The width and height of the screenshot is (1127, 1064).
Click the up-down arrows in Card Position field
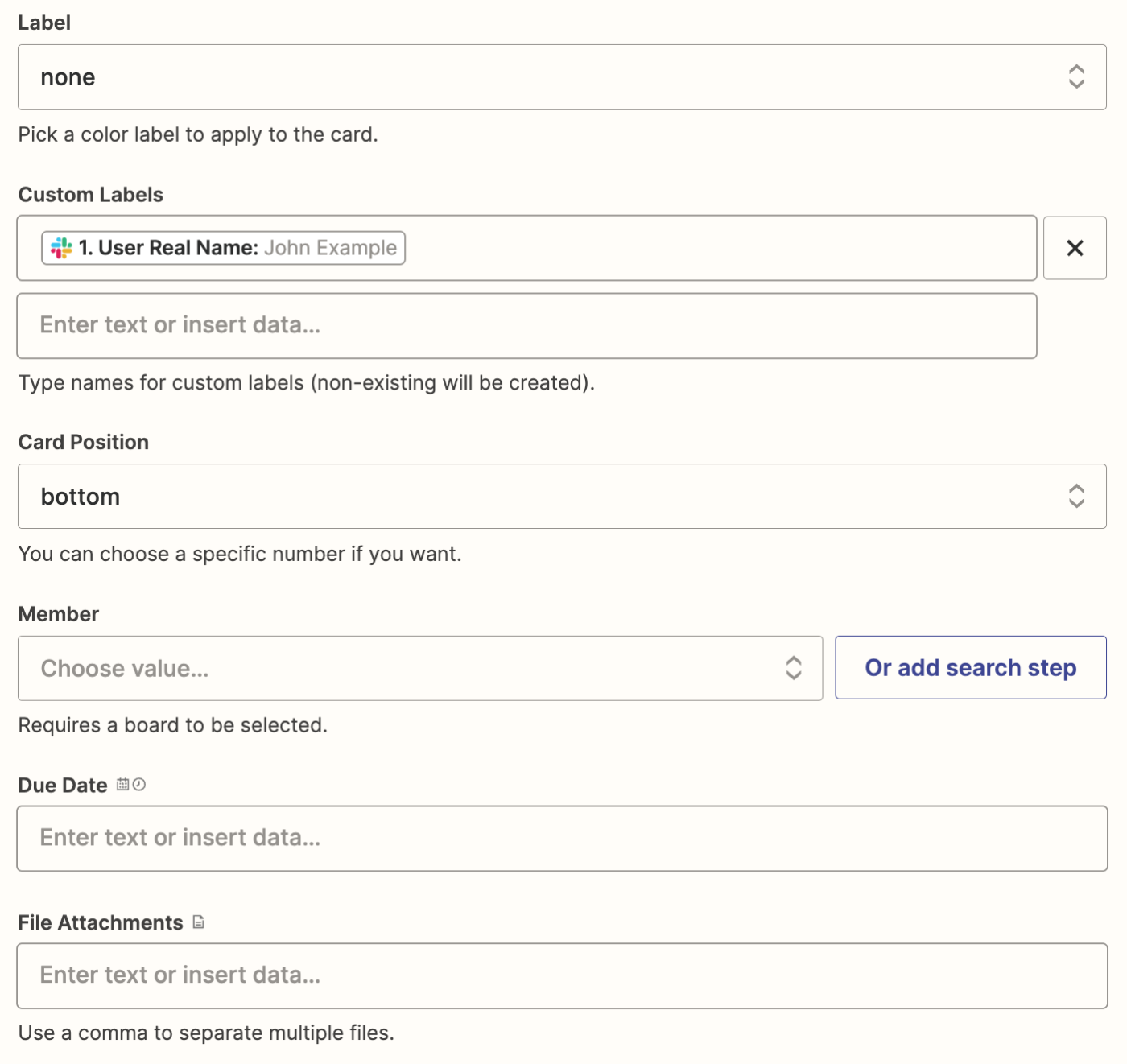point(1076,496)
